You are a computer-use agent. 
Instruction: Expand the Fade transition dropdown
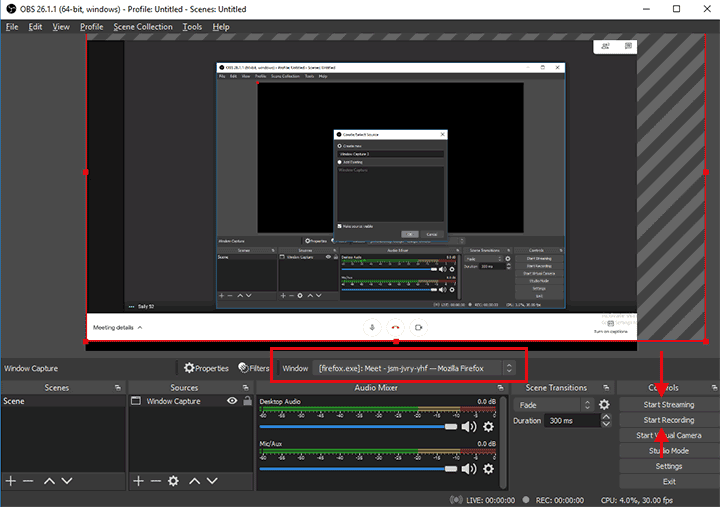pos(555,405)
